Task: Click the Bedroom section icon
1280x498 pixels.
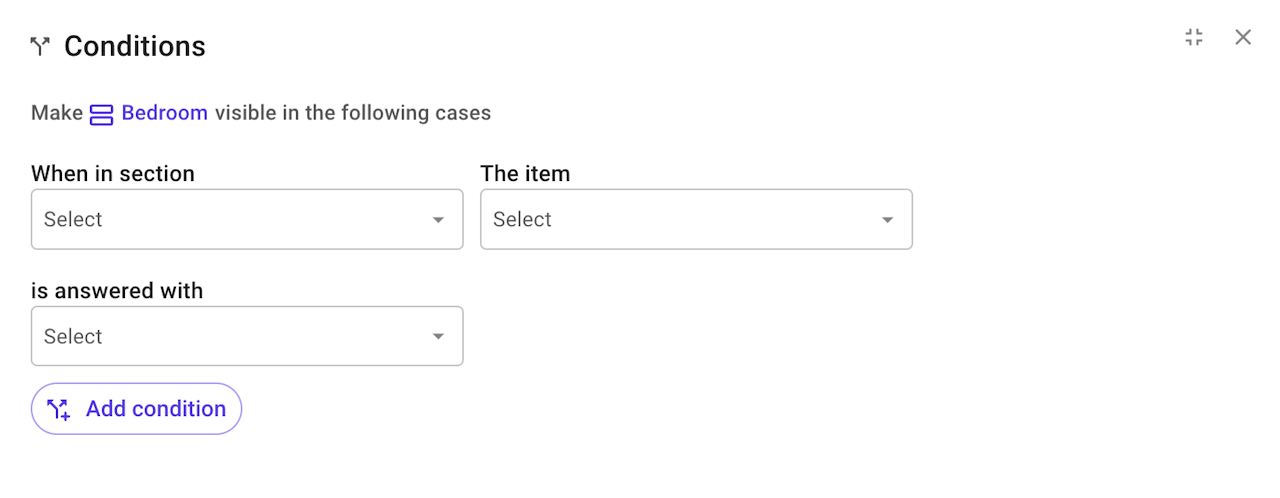Action: 101,114
